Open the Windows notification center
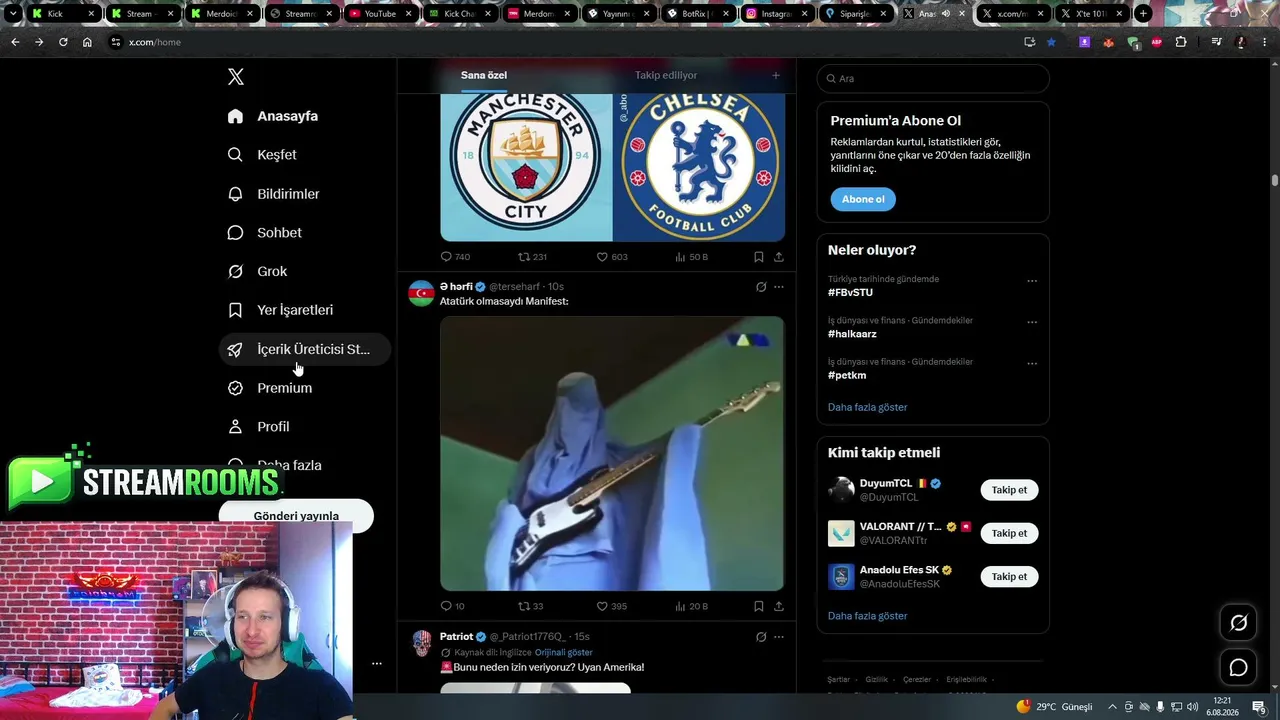 pos(1259,706)
